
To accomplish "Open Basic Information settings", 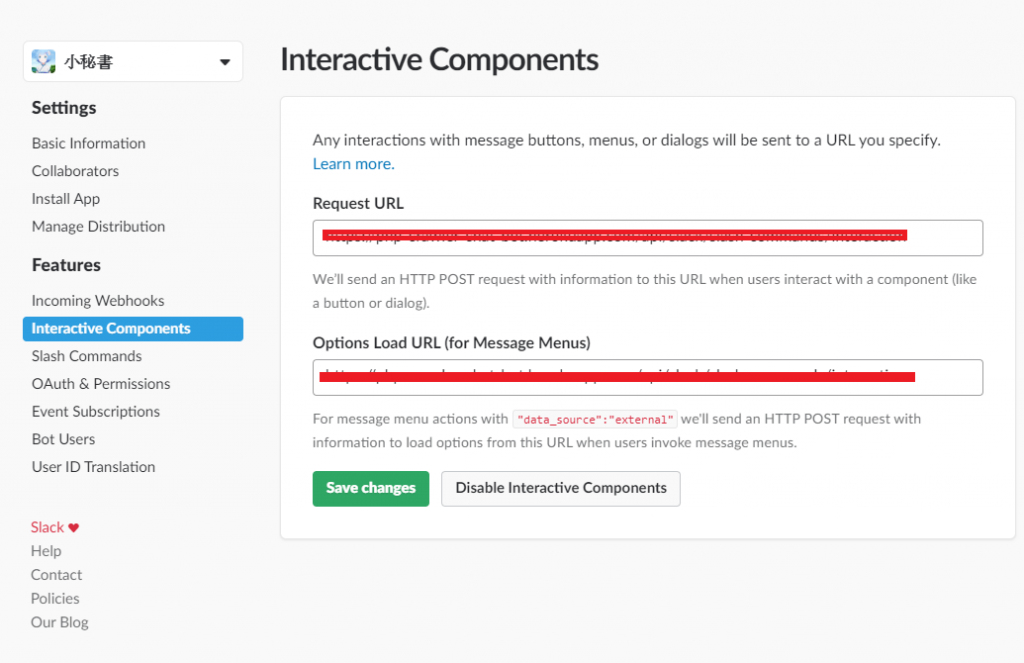I will click(88, 143).
